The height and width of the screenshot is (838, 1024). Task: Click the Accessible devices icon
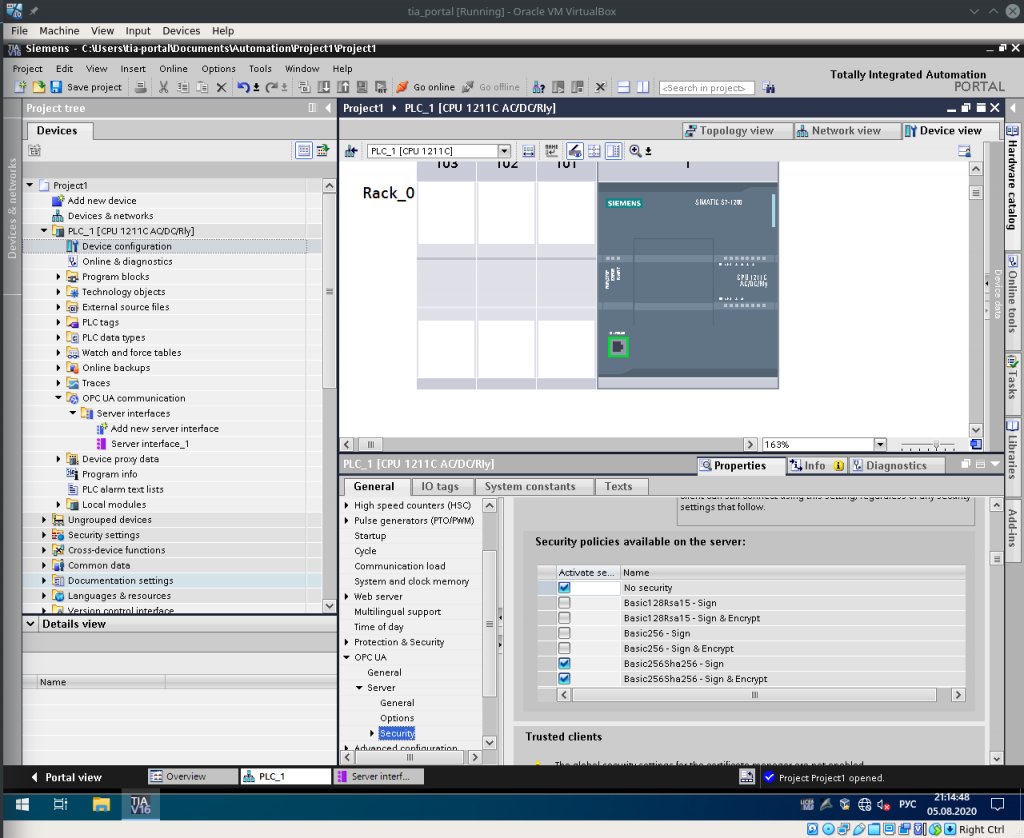coord(539,87)
